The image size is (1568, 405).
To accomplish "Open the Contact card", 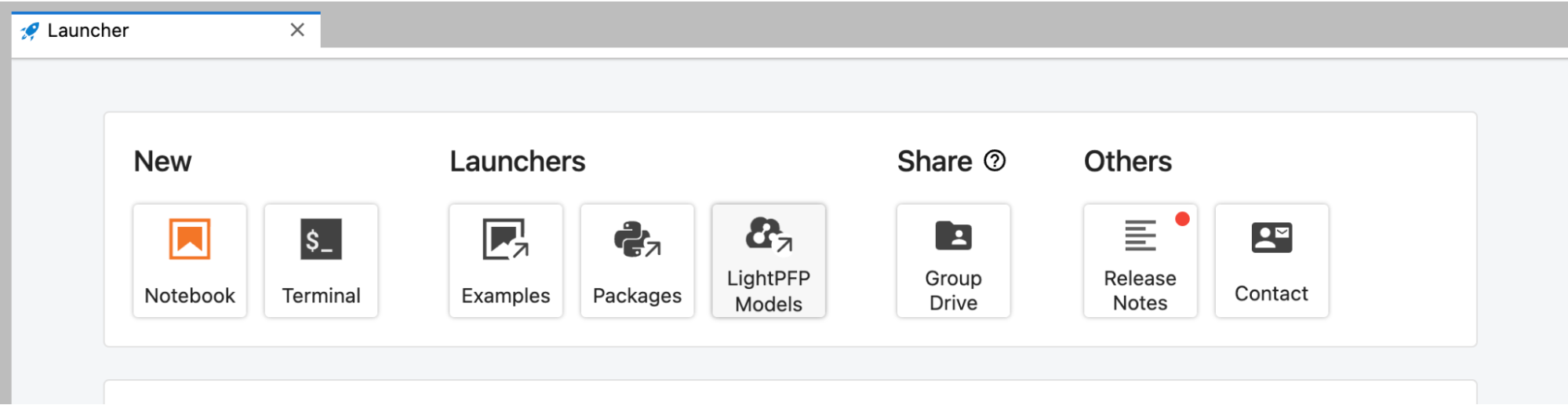I will [1271, 261].
